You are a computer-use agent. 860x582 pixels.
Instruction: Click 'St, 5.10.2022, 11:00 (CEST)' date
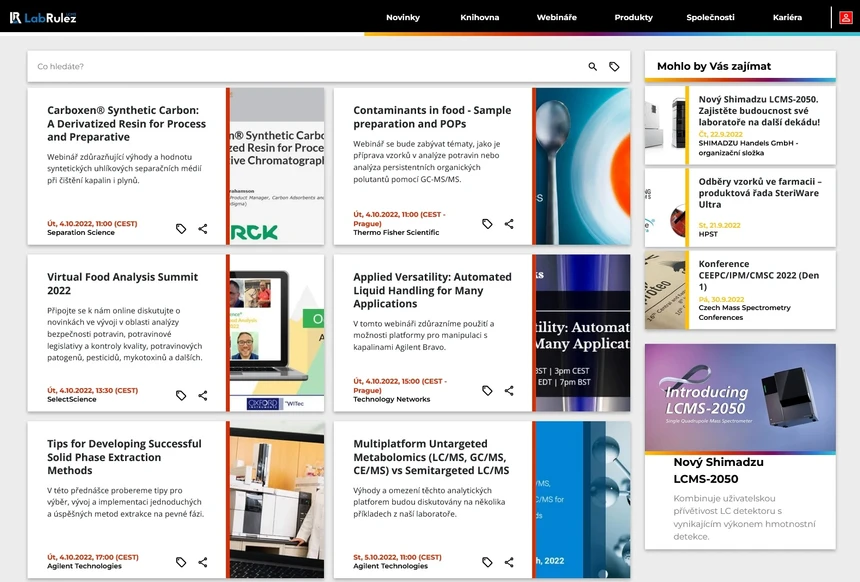click(397, 557)
